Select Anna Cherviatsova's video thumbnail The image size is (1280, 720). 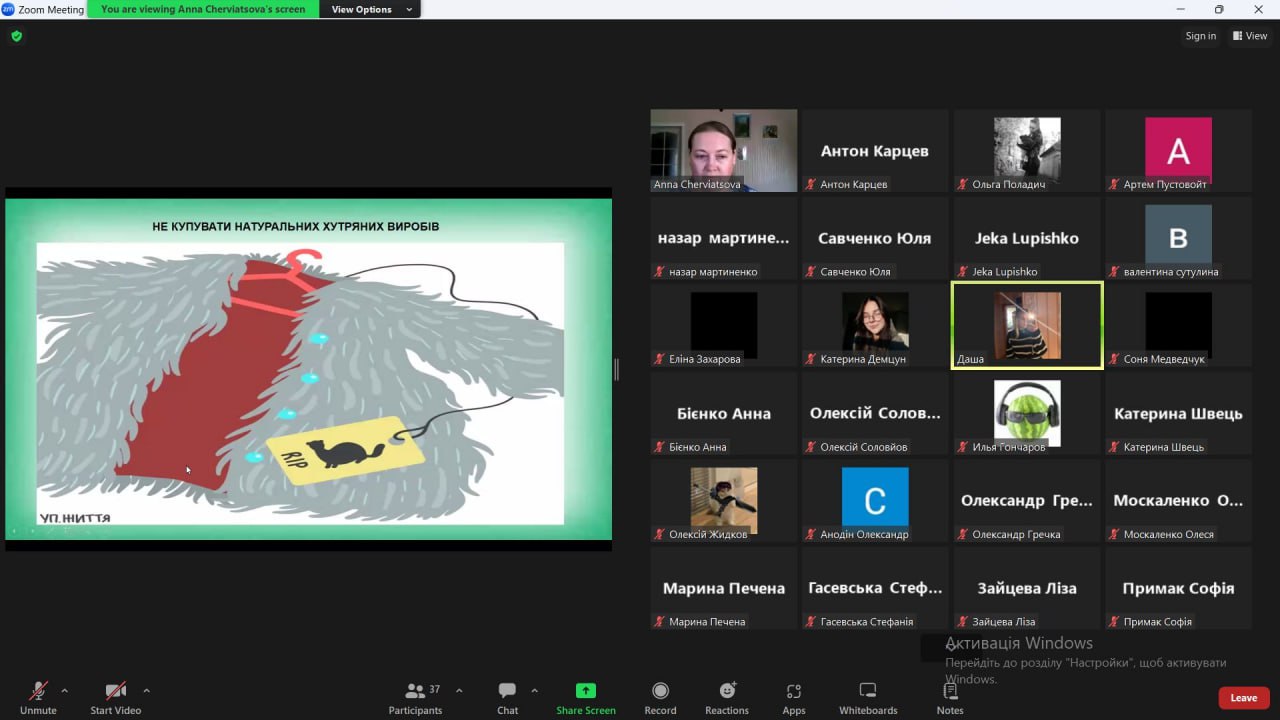tap(723, 150)
